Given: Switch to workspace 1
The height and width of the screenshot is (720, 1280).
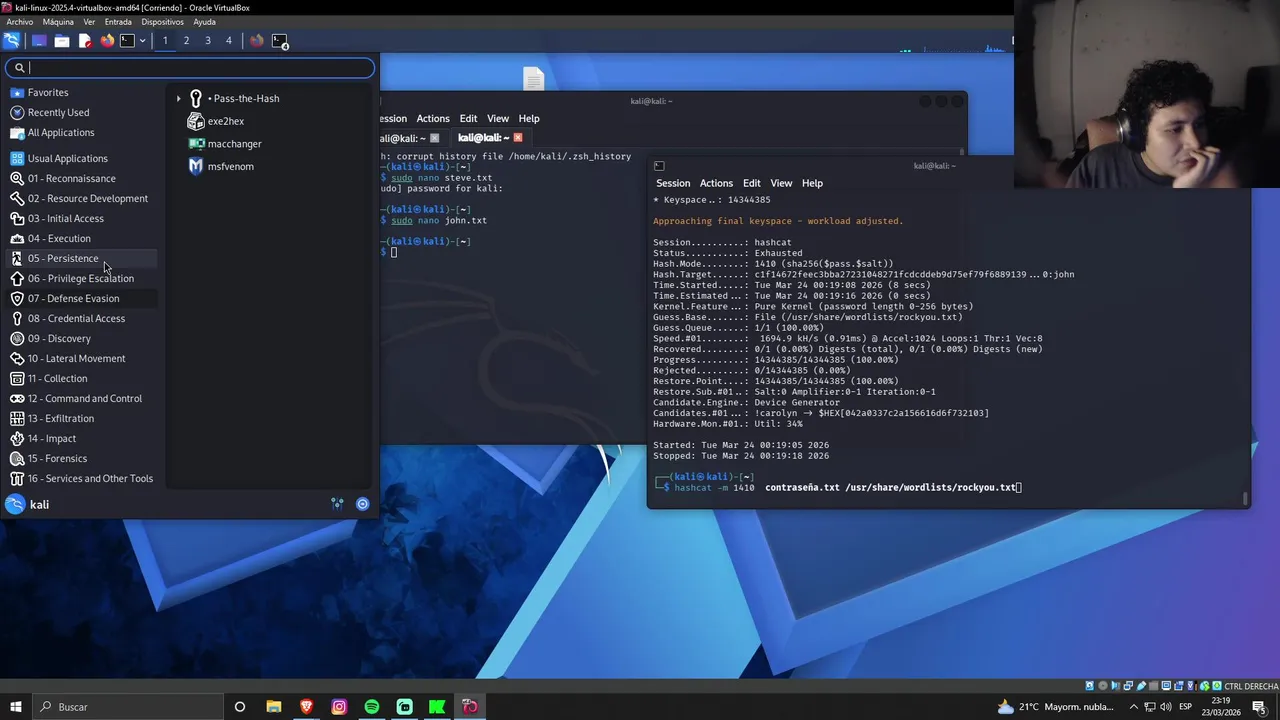Looking at the screenshot, I should coord(165,41).
